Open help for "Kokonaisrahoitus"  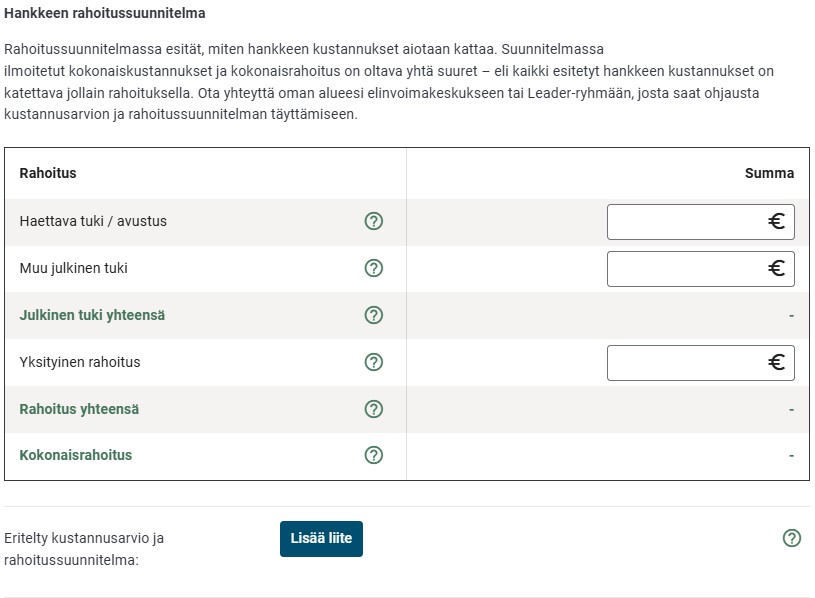pyautogui.click(x=374, y=455)
